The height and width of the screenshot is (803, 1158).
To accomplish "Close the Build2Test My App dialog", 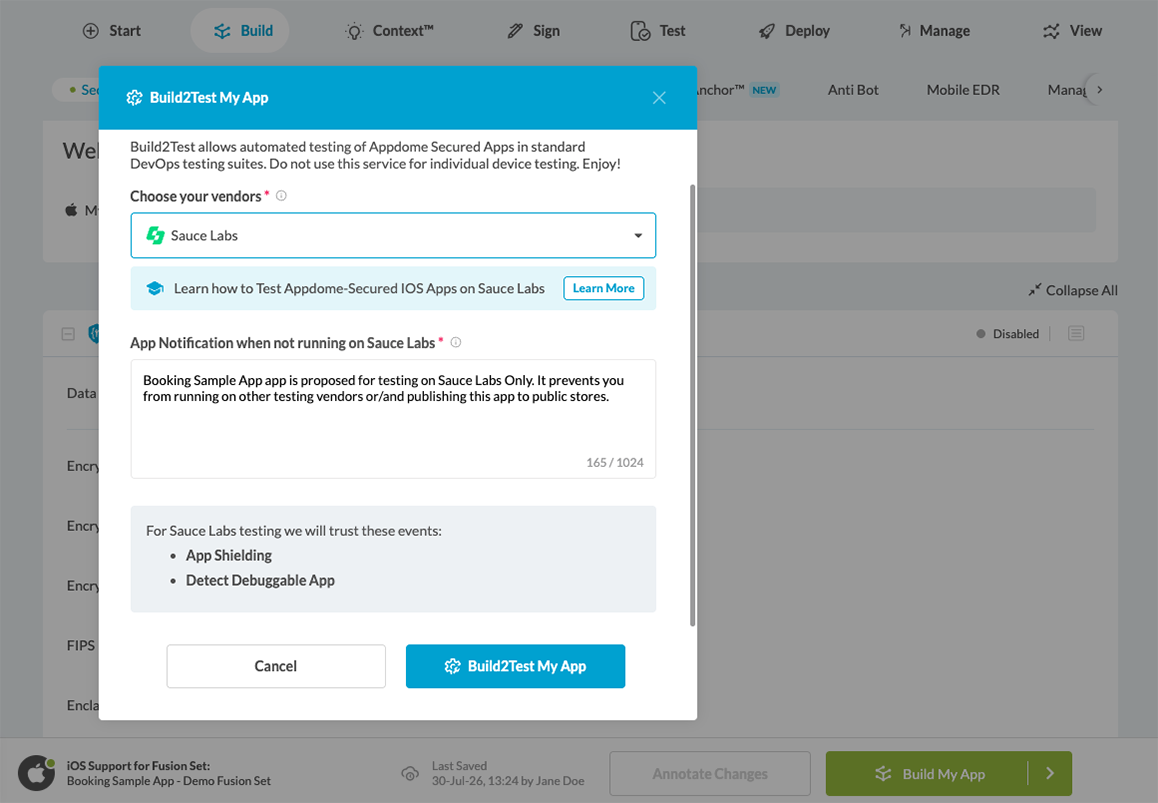I will 659,98.
